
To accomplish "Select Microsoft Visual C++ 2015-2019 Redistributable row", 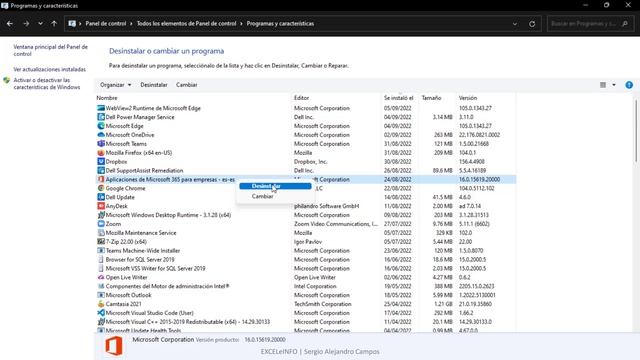I will point(306,322).
